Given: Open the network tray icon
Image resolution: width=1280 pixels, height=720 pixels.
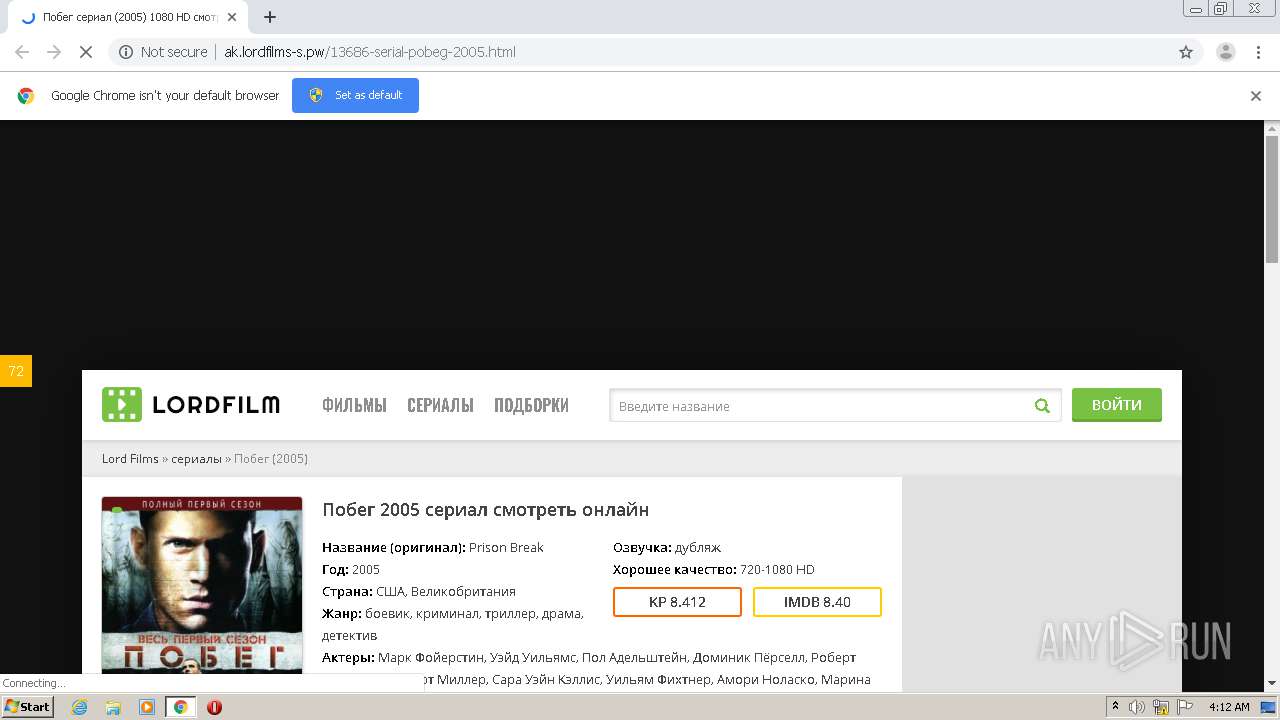Looking at the screenshot, I should click(x=1161, y=707).
